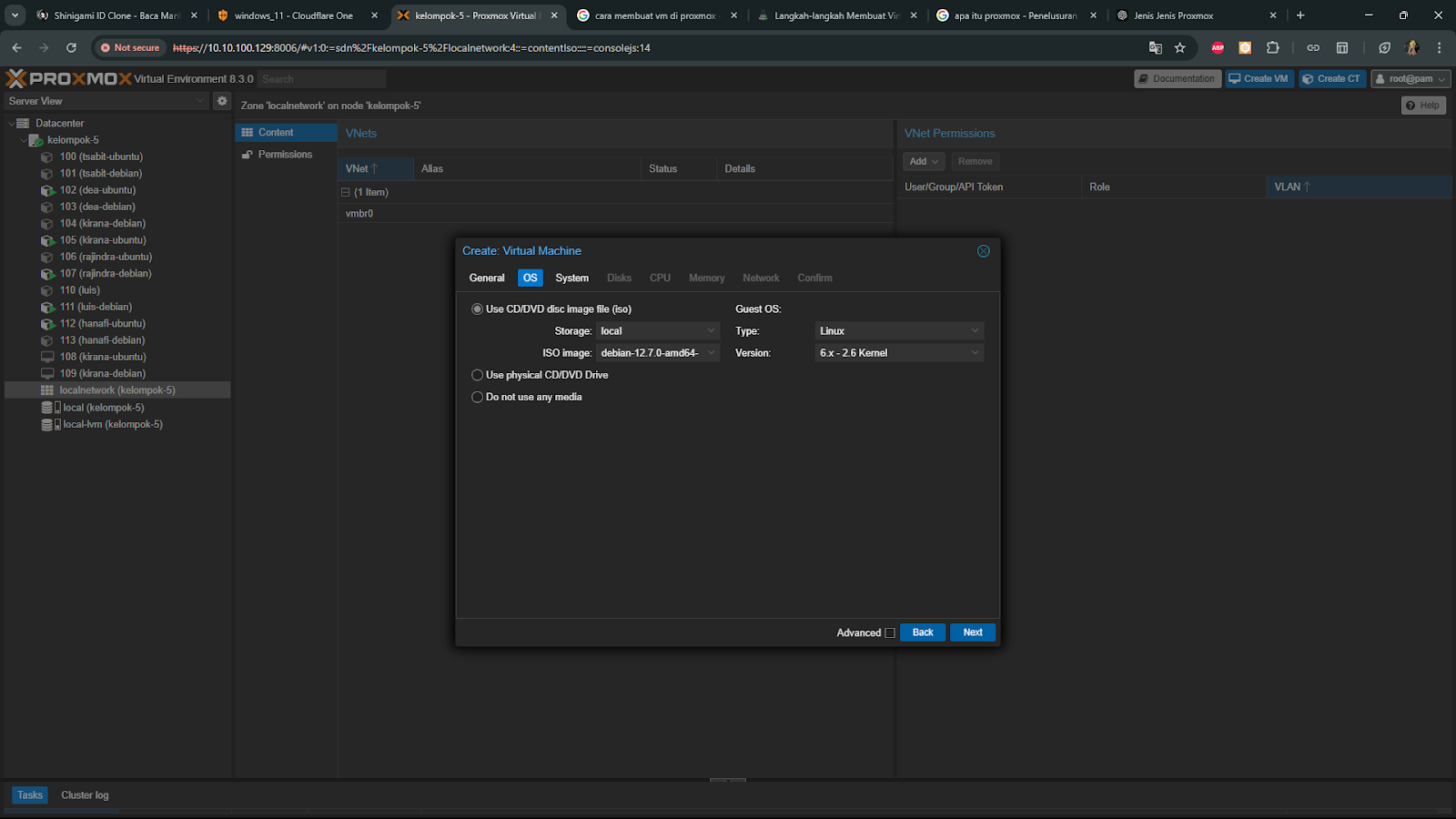Click Next in the Create VM wizard
Image resolution: width=1456 pixels, height=819 pixels.
click(x=973, y=632)
